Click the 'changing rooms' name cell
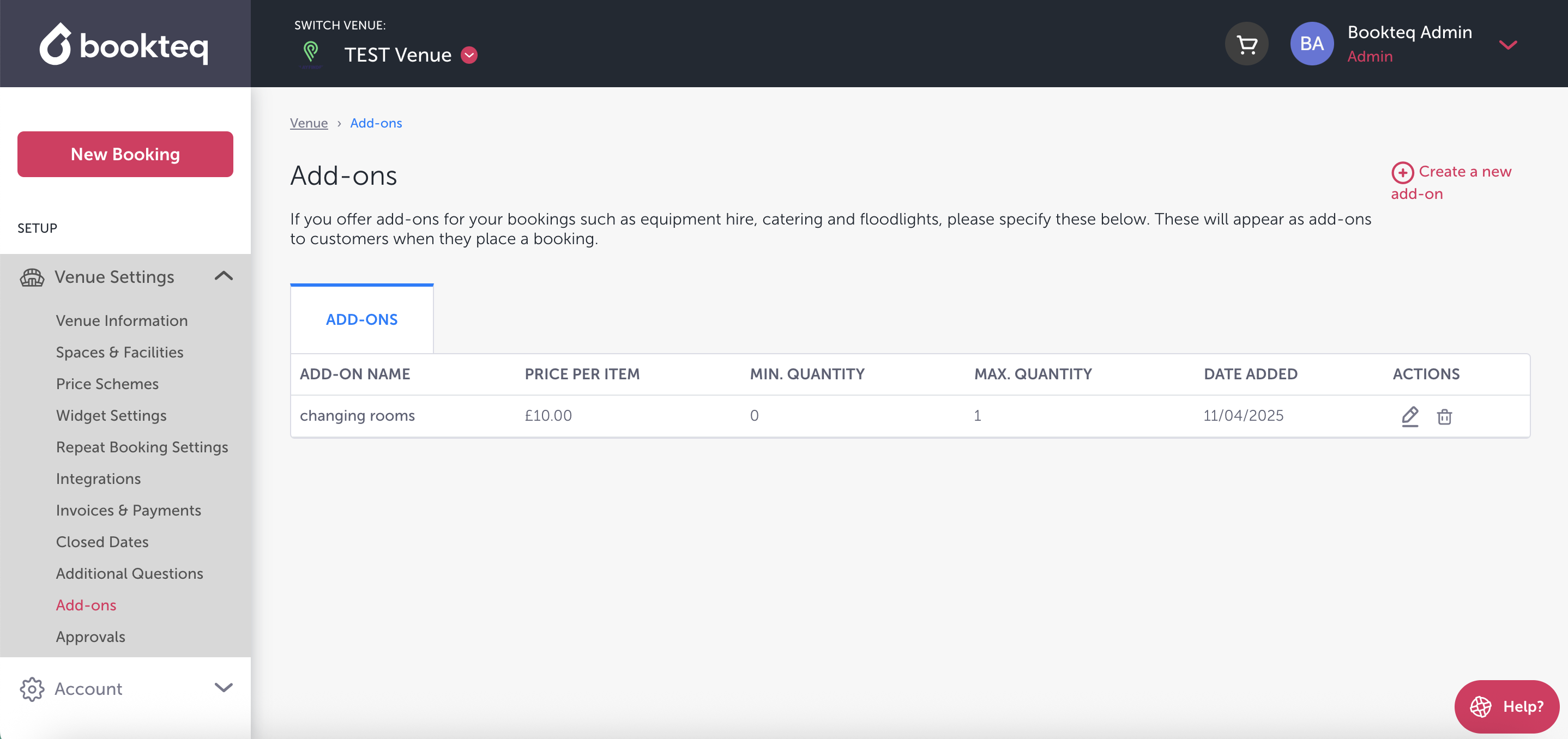1568x739 pixels. pyautogui.click(x=357, y=415)
